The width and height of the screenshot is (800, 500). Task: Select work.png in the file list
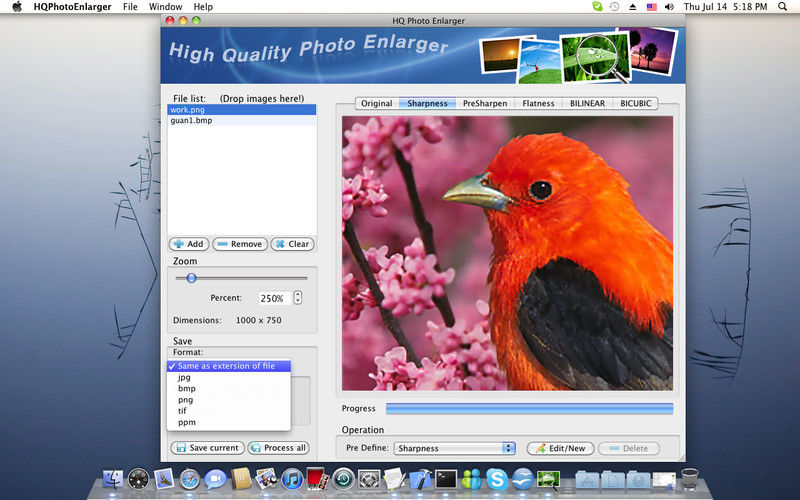point(242,110)
